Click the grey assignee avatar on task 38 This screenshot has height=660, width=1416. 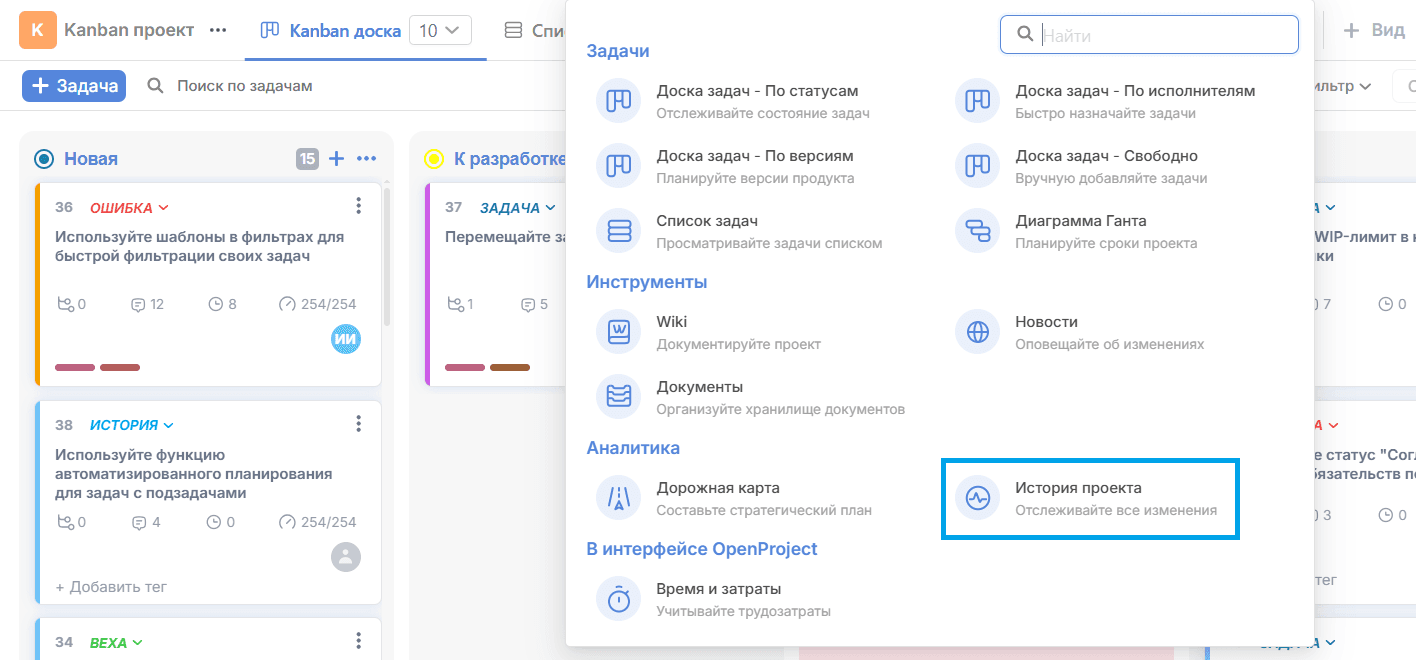coord(346,557)
